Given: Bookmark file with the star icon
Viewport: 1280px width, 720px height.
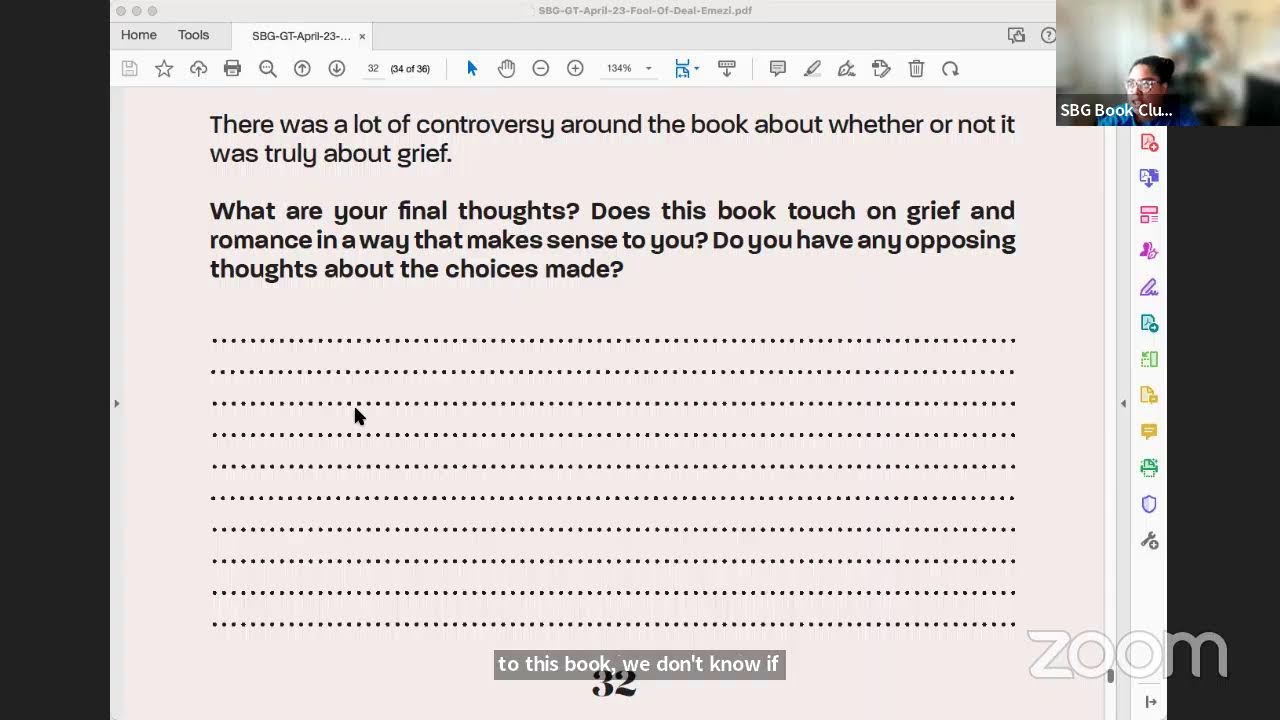Looking at the screenshot, I should pyautogui.click(x=164, y=68).
